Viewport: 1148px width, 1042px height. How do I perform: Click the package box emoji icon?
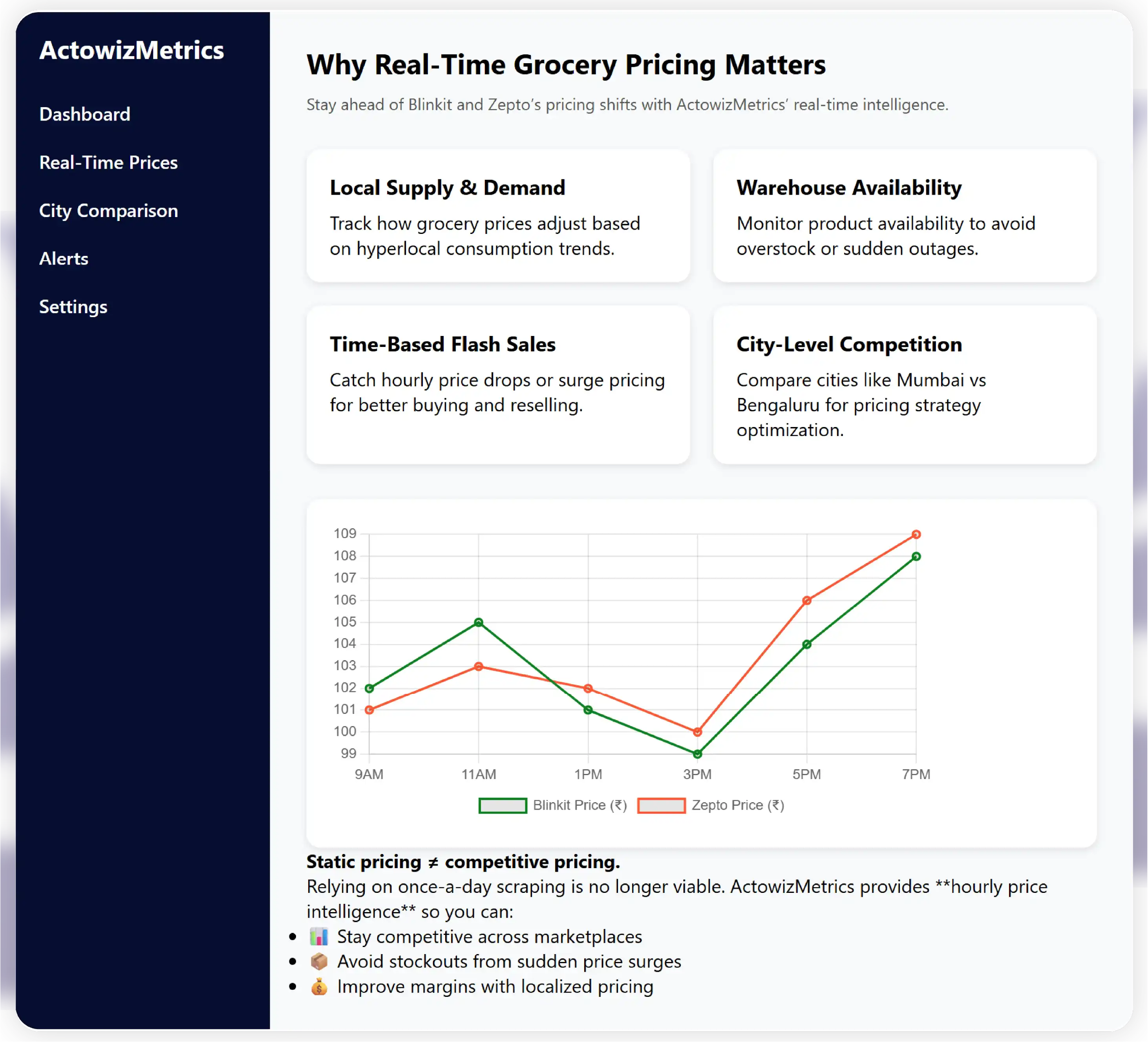(319, 961)
